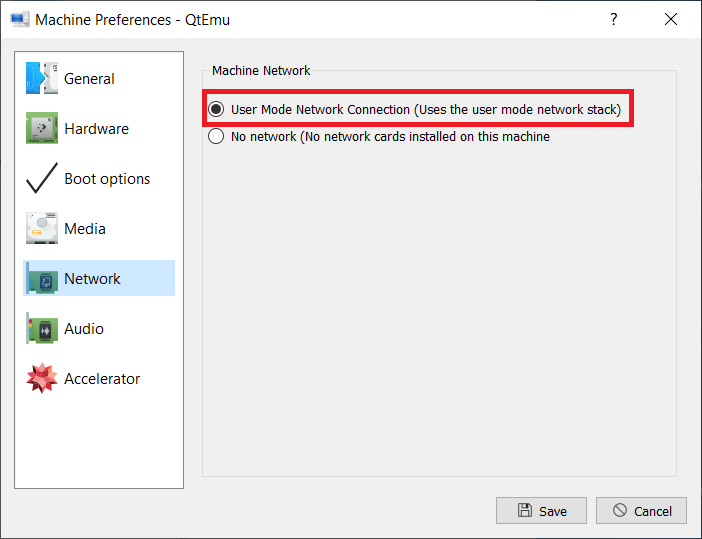Save the machine preferences

pyautogui.click(x=541, y=511)
